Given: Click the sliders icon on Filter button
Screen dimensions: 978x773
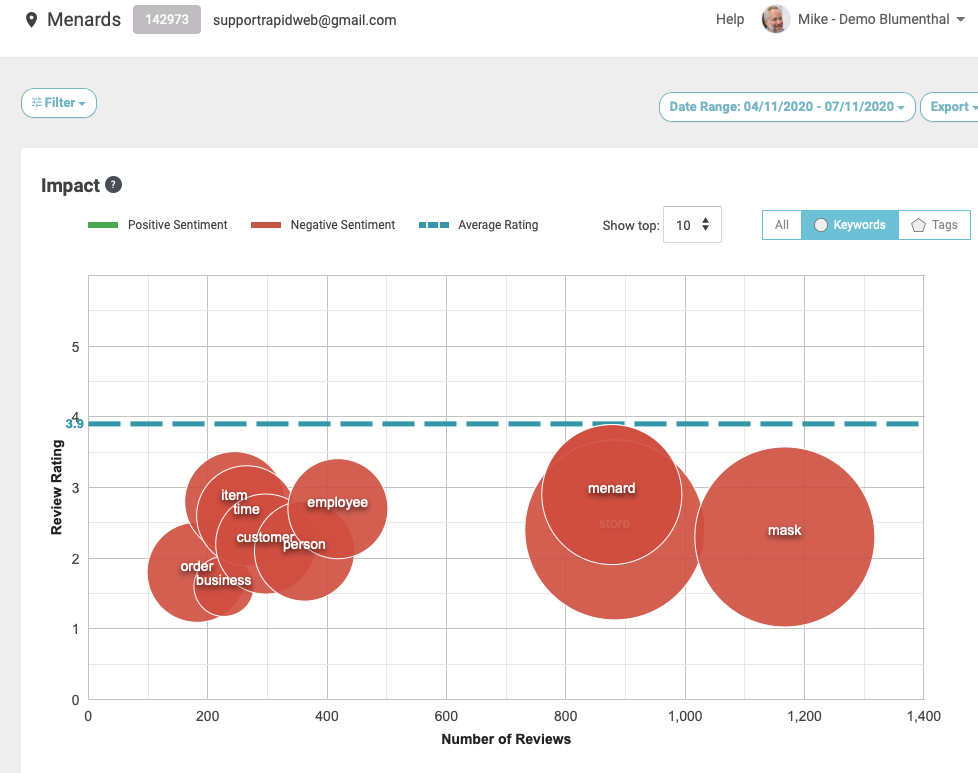Looking at the screenshot, I should 37,102.
